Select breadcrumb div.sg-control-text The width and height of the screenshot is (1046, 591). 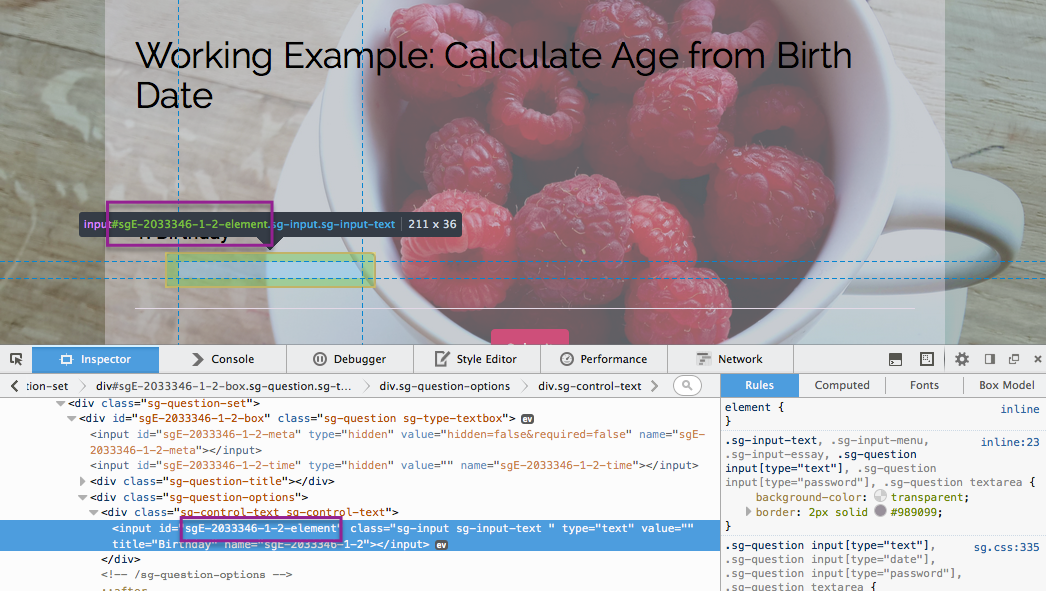(590, 386)
